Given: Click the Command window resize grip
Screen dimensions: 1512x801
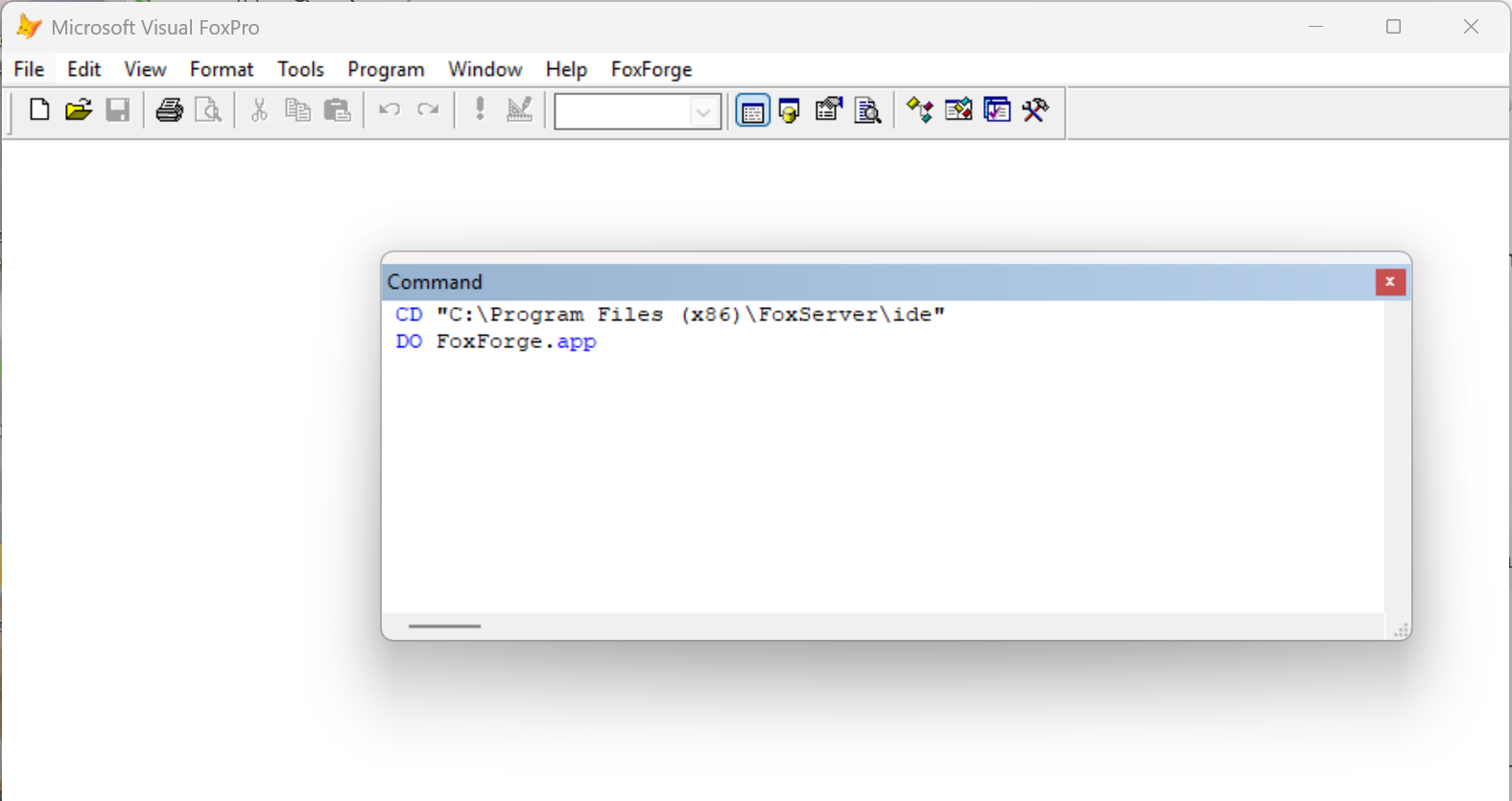Looking at the screenshot, I should click(x=1401, y=629).
